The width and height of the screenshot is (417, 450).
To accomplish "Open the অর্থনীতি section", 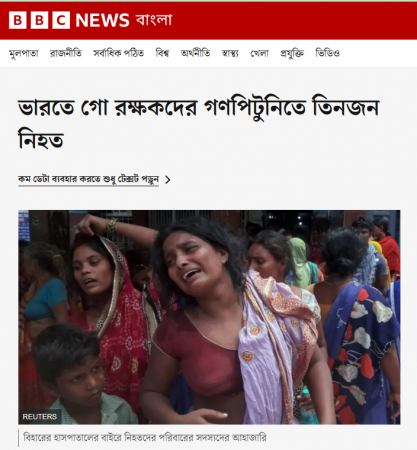I will pyautogui.click(x=195, y=53).
